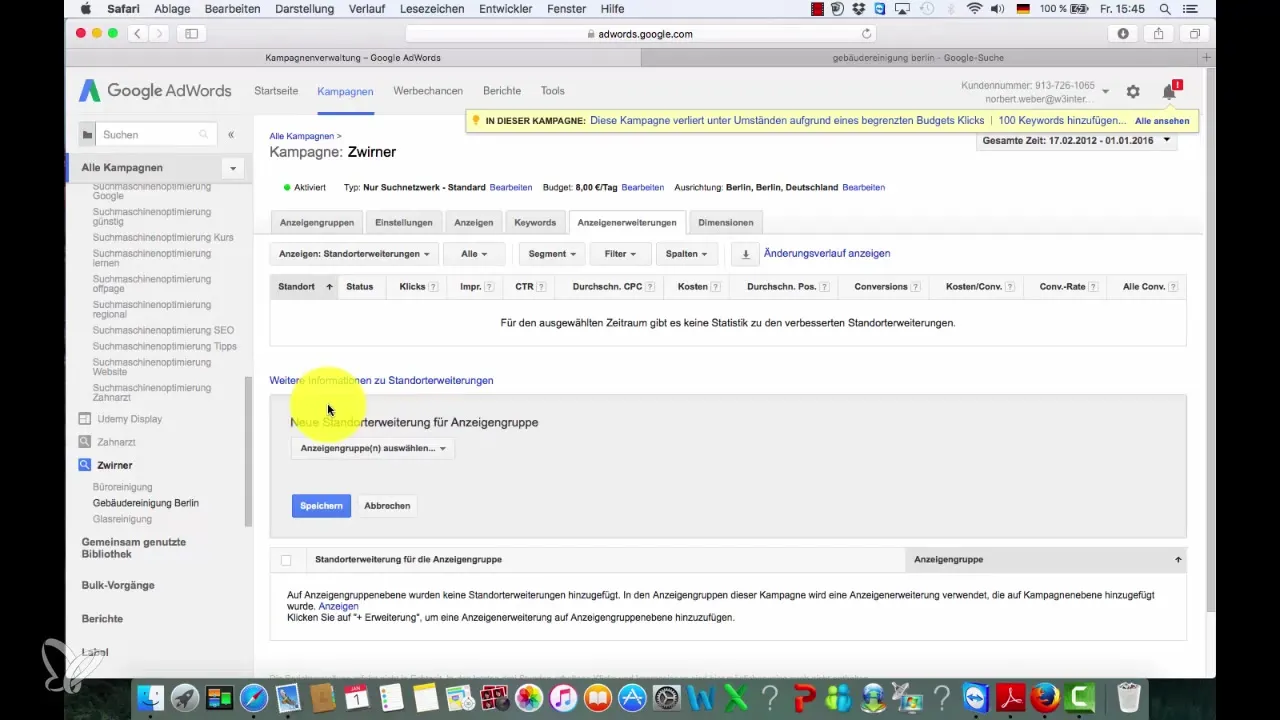Click 100 Keywords hinzufügen link
This screenshot has height=720, width=1280.
(1064, 120)
